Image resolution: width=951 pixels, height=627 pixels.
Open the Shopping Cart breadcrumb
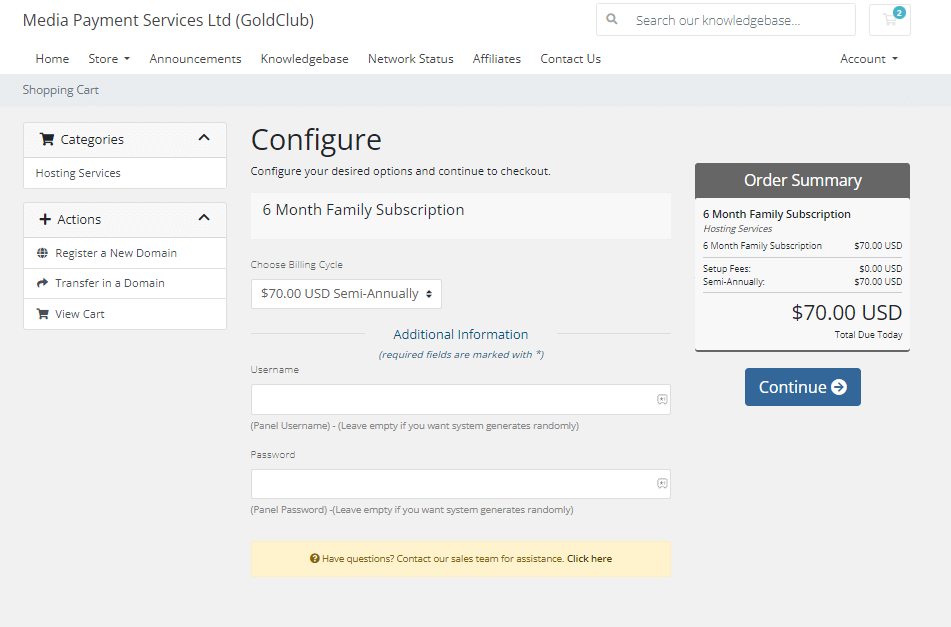pyautogui.click(x=61, y=90)
